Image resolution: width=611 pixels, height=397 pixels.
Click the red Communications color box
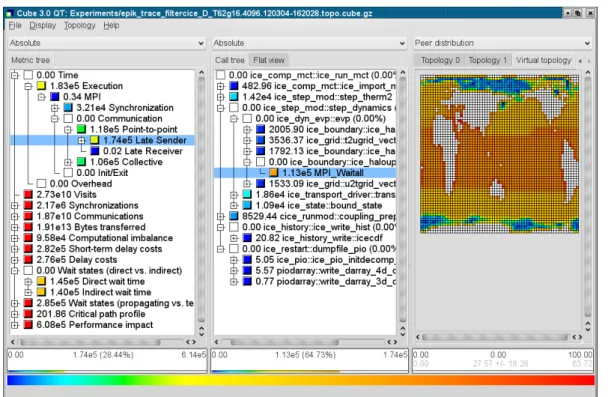tap(28, 216)
